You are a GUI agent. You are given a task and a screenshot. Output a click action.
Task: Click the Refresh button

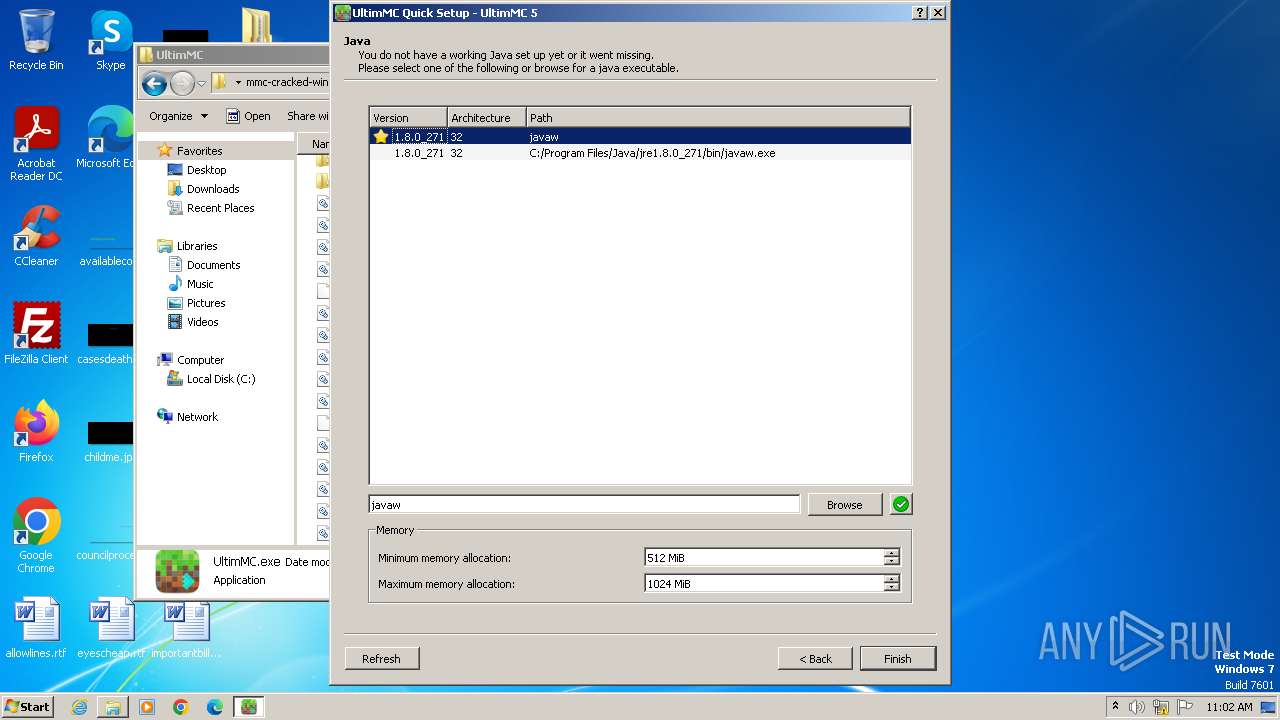click(381, 659)
